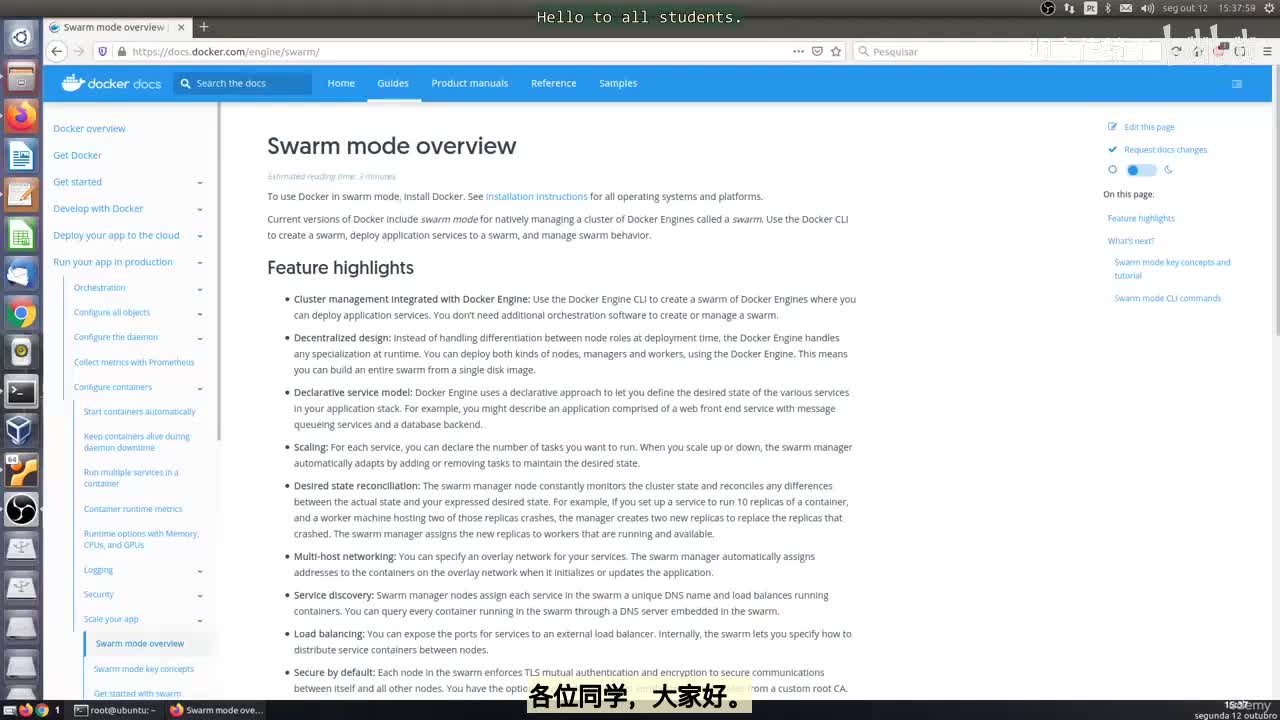The width and height of the screenshot is (1280, 720).
Task: Open the network indicator in top panel
Action: (x=1070, y=8)
